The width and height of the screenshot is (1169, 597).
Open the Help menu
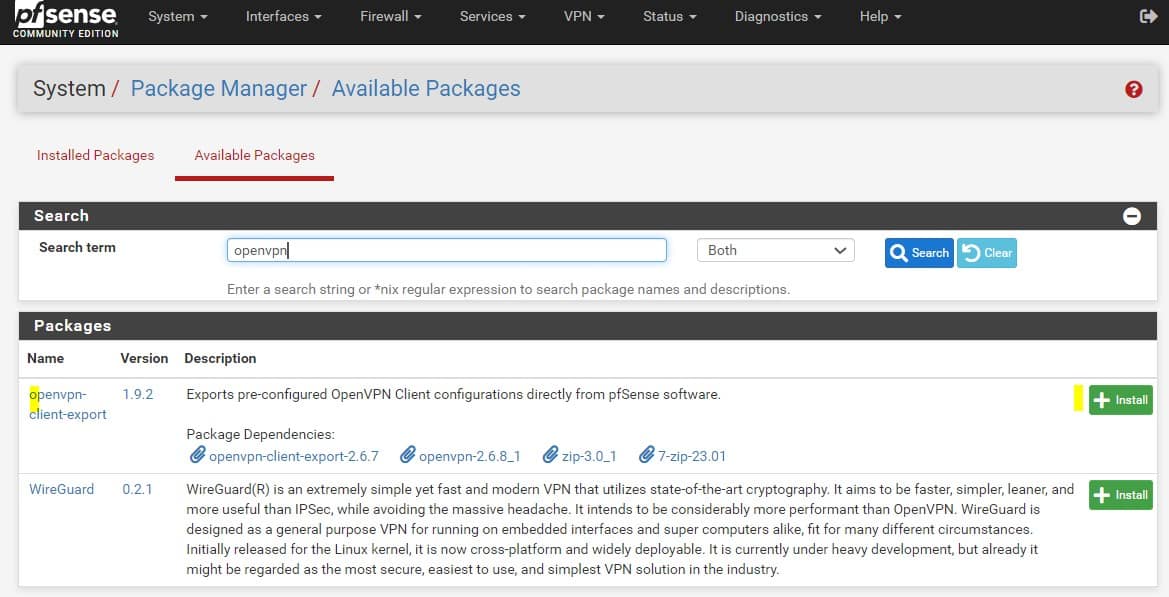tap(880, 16)
